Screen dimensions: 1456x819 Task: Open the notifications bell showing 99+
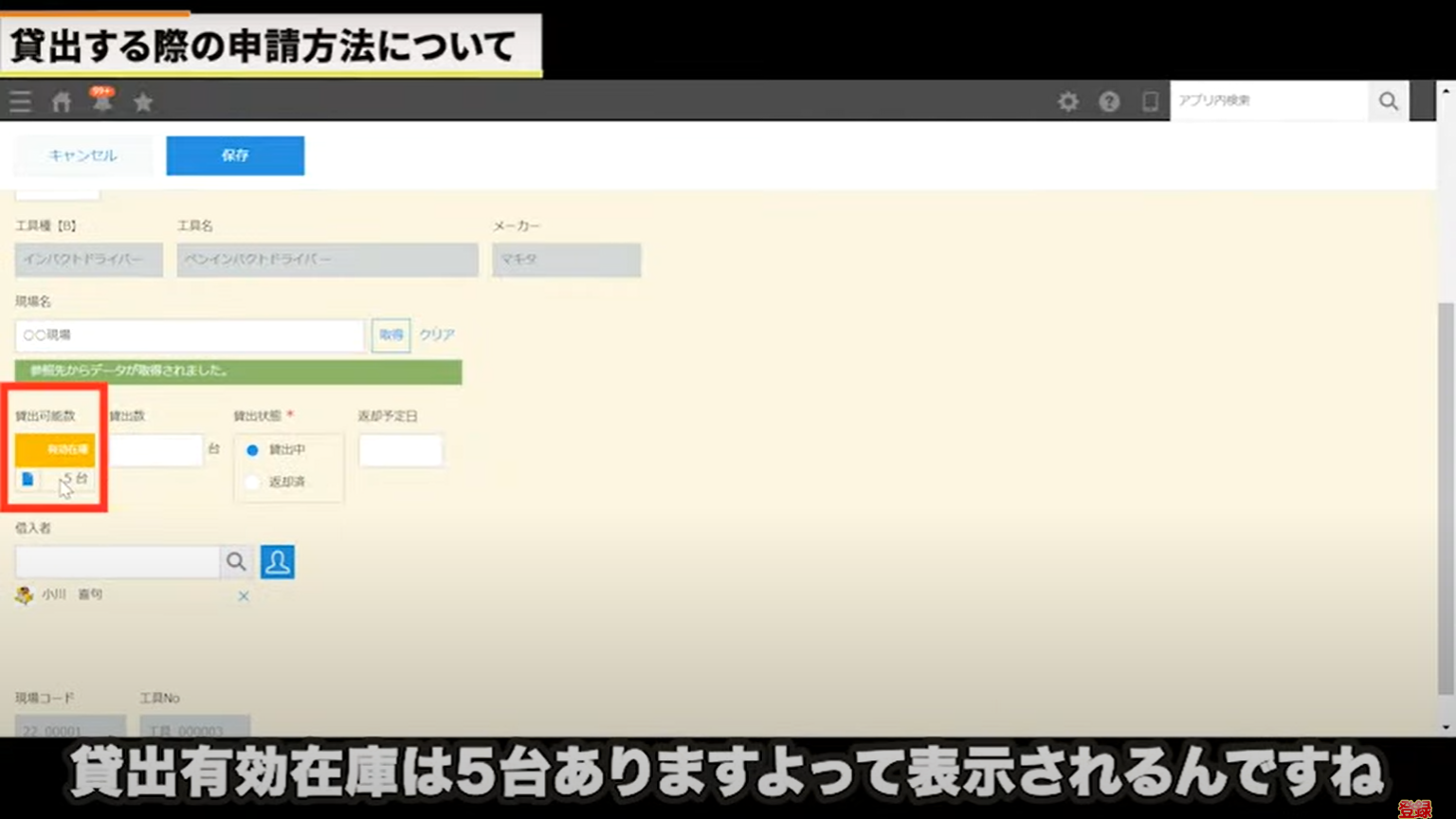tap(102, 101)
